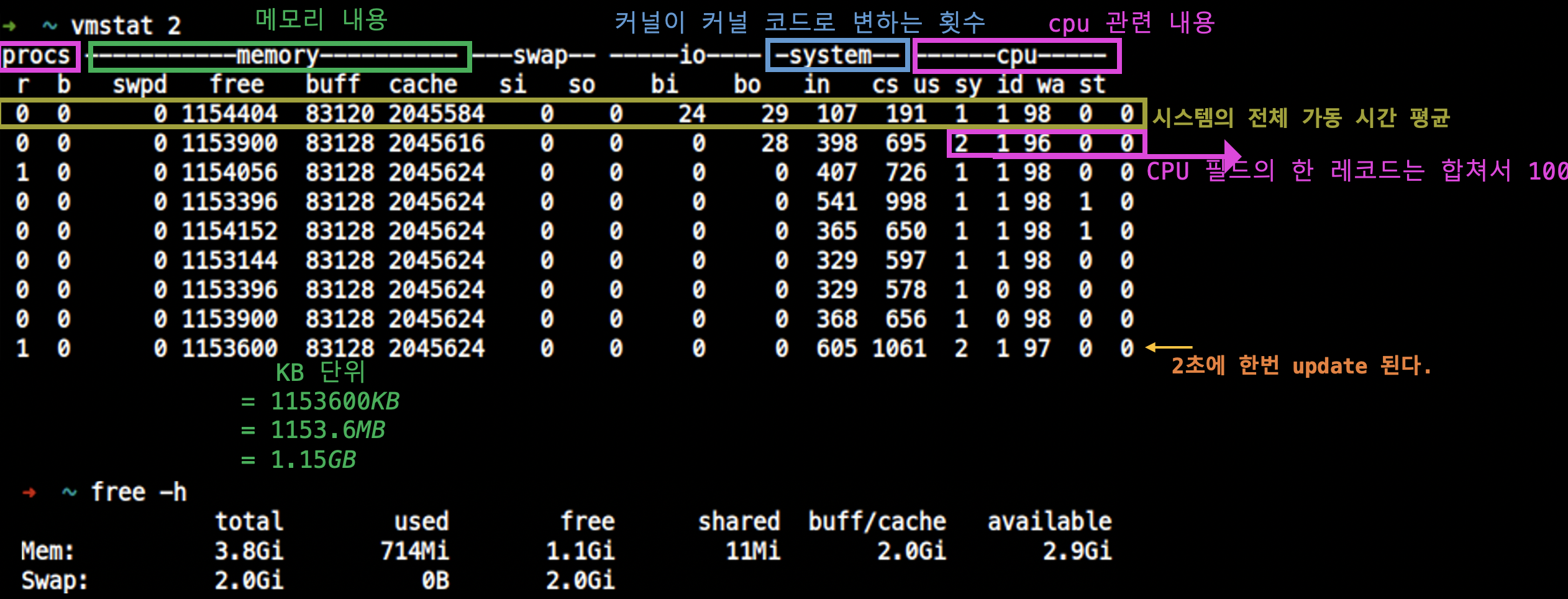Click the vmstat 2 command text
Image resolution: width=1568 pixels, height=599 pixels.
[124, 25]
